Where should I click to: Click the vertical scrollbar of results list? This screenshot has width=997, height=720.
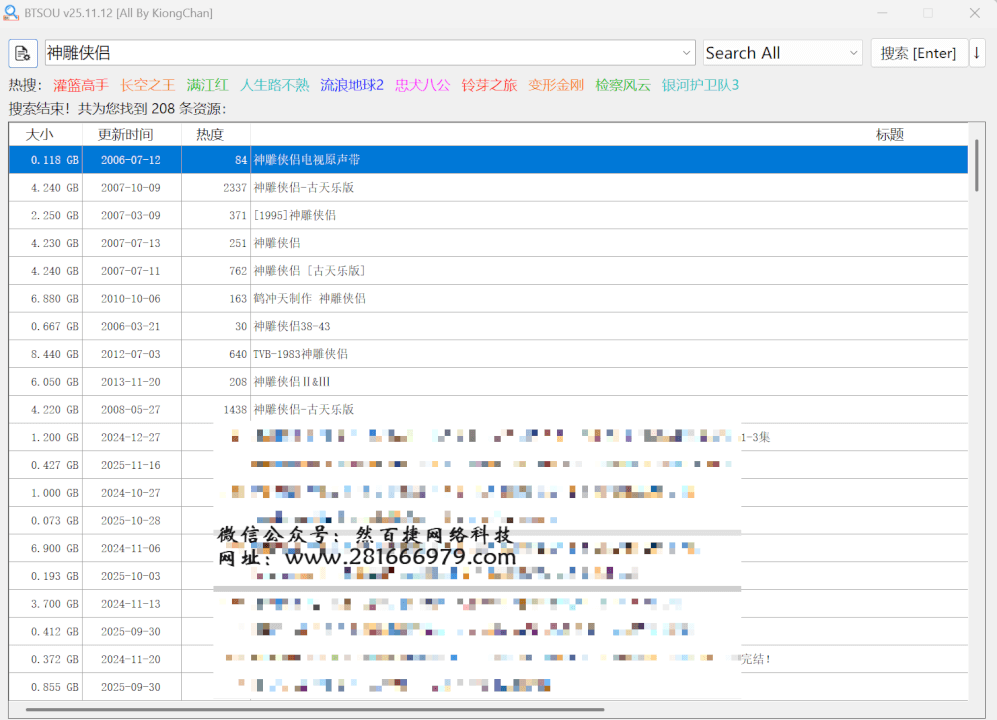(976, 165)
